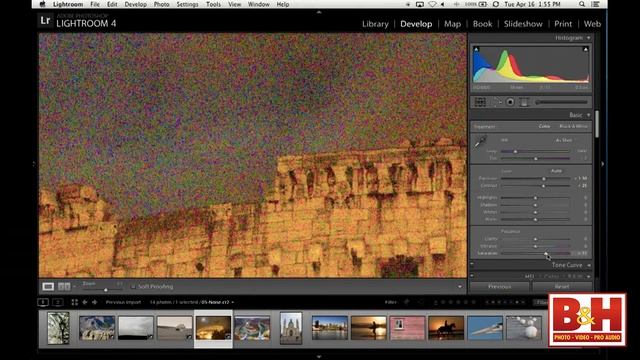The width and height of the screenshot is (640, 360).
Task: Switch to Loupe view mode button
Action: (48, 287)
